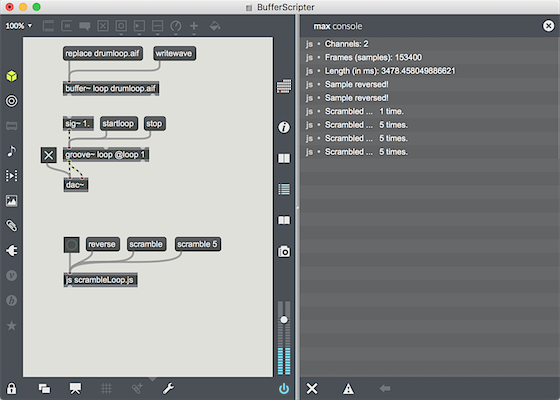Click the 'scramble 5' message box
560x400 pixels.
click(x=198, y=244)
